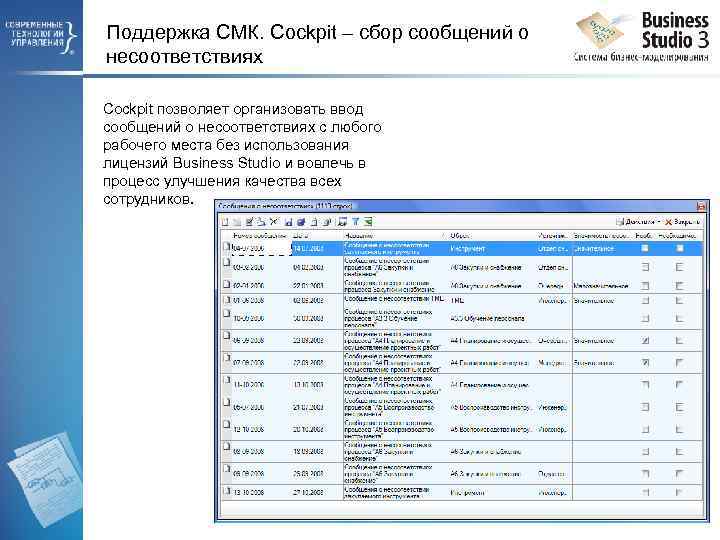720x540 pixels.
Task: Click the toolbar icon right of Save all
Action: (x=314, y=222)
